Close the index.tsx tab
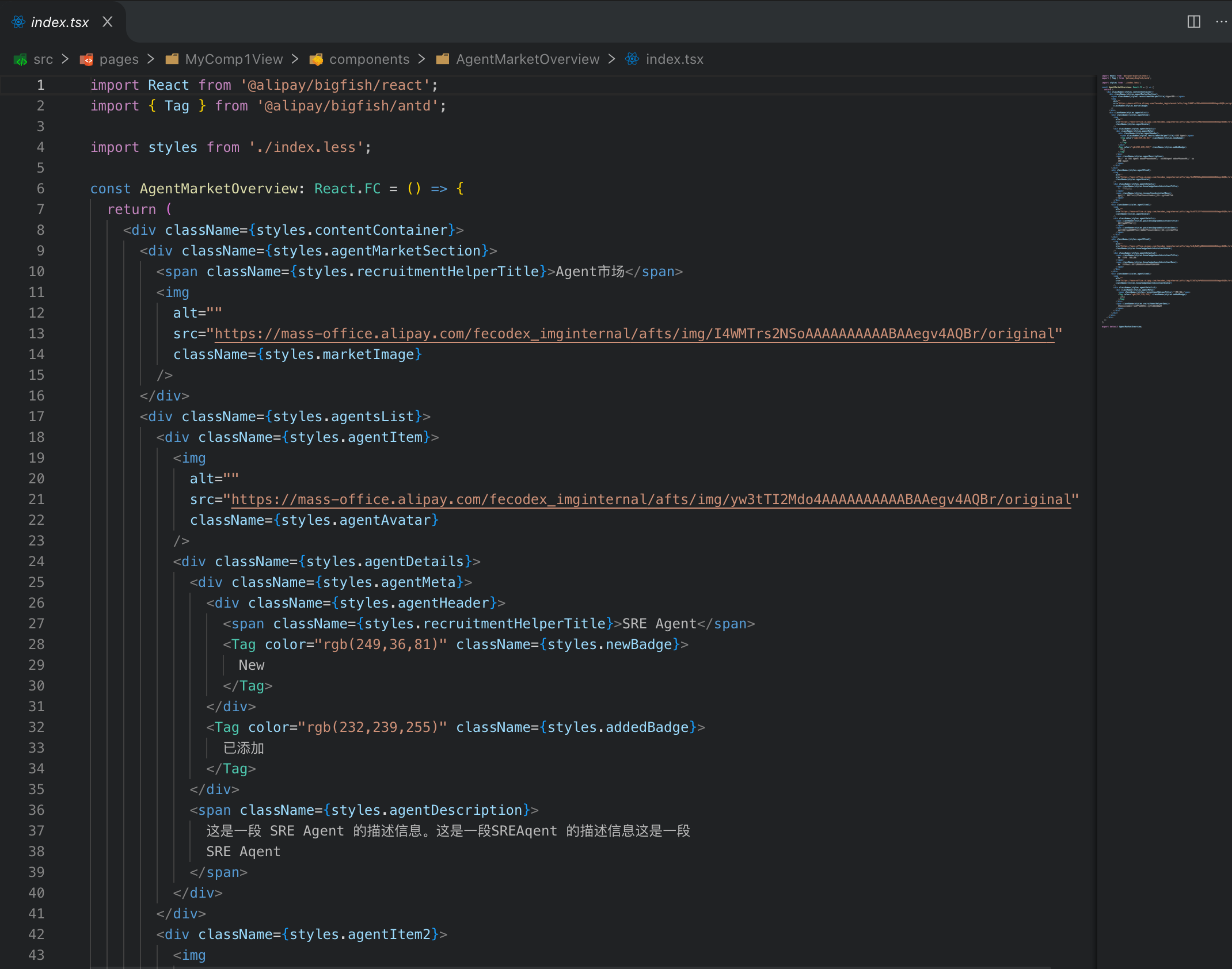1232x969 pixels. click(x=107, y=22)
